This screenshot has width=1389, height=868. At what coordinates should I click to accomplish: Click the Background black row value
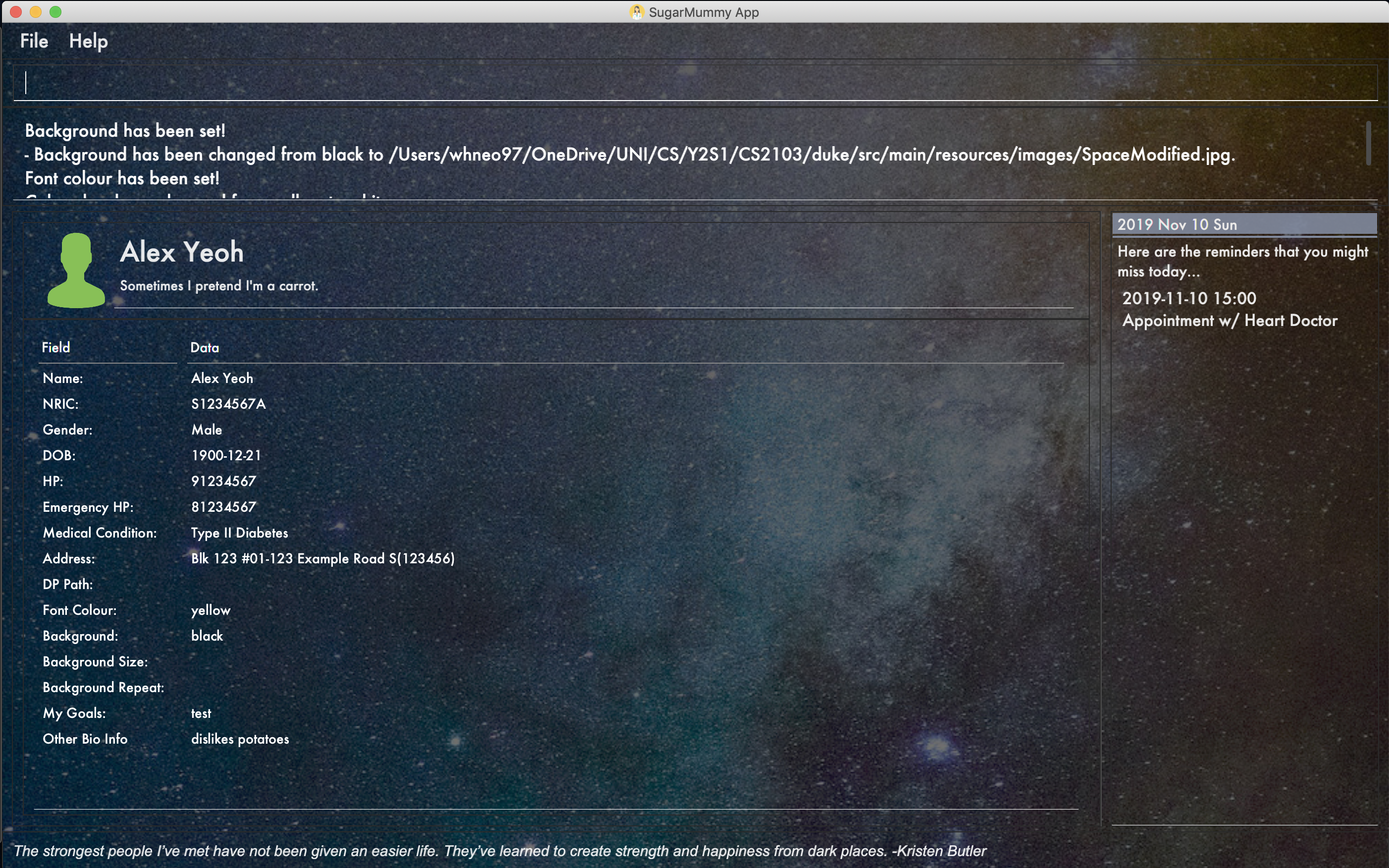tap(207, 636)
